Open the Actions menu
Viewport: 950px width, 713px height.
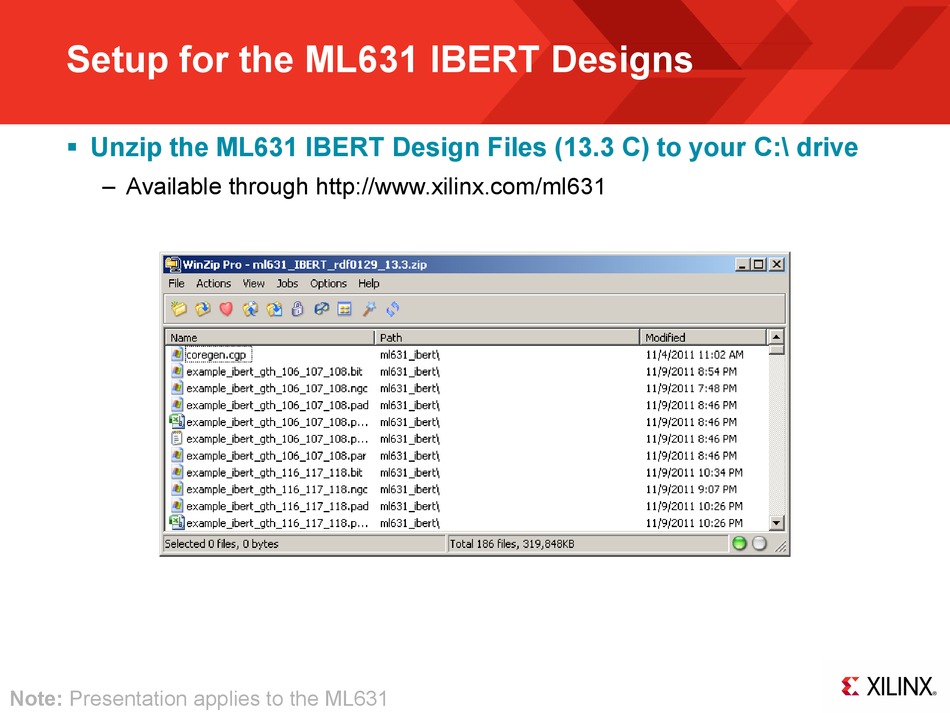(x=213, y=284)
